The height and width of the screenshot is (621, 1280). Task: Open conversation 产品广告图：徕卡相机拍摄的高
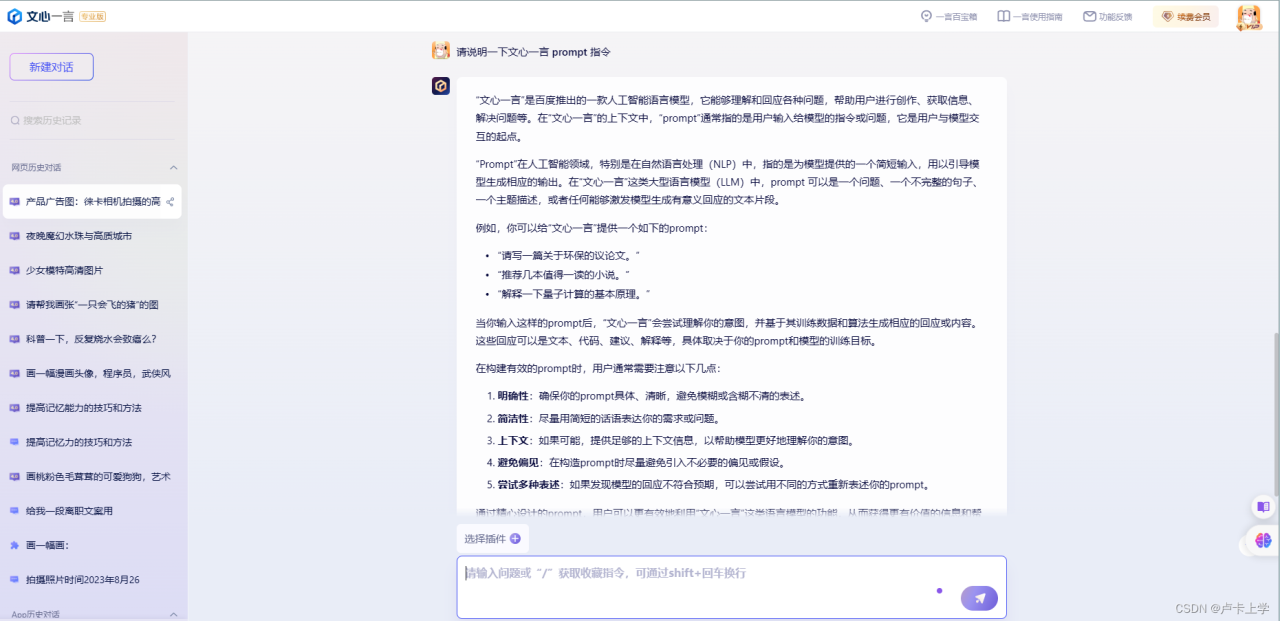click(92, 201)
